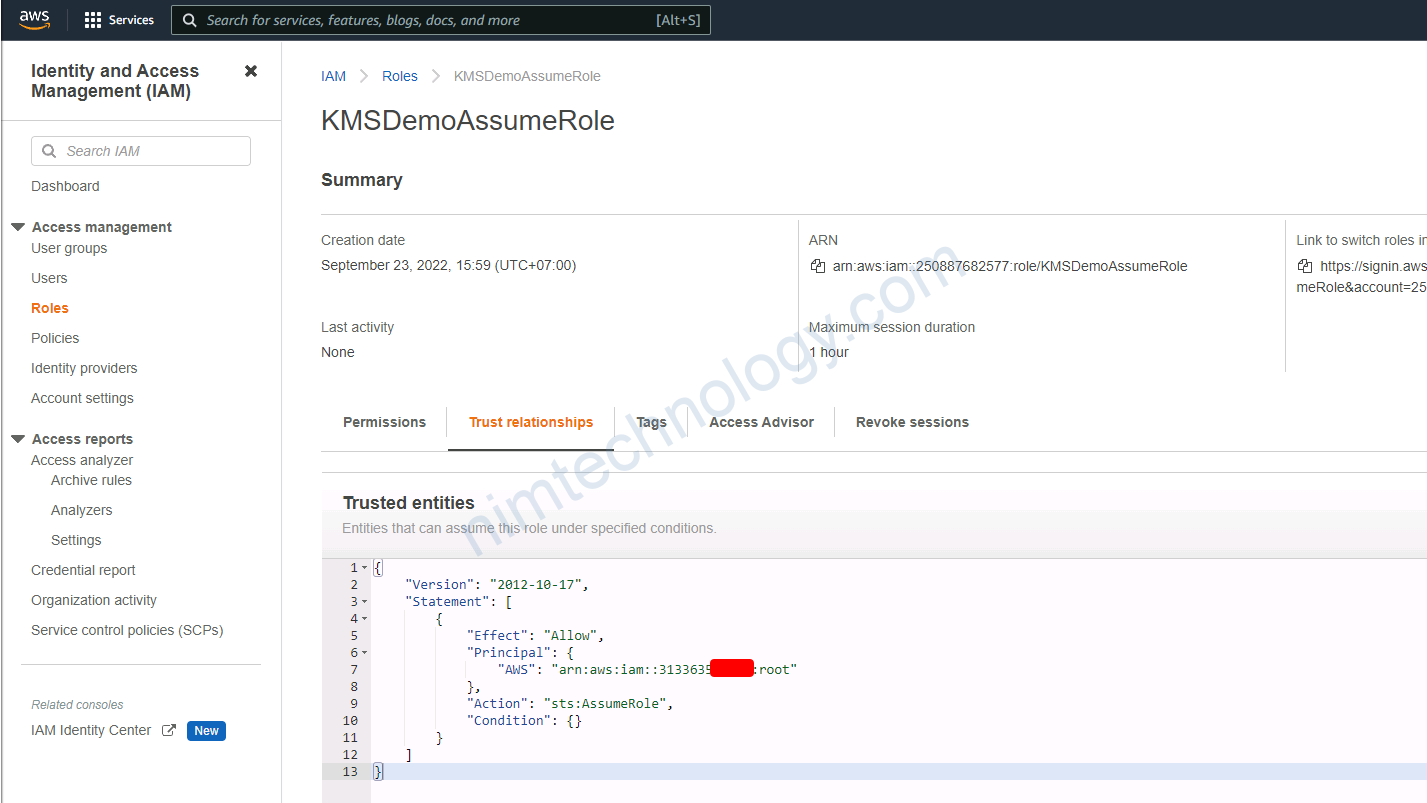Image resolution: width=1427 pixels, height=803 pixels.
Task: Open Access analyzer in sidebar
Action: click(x=82, y=460)
